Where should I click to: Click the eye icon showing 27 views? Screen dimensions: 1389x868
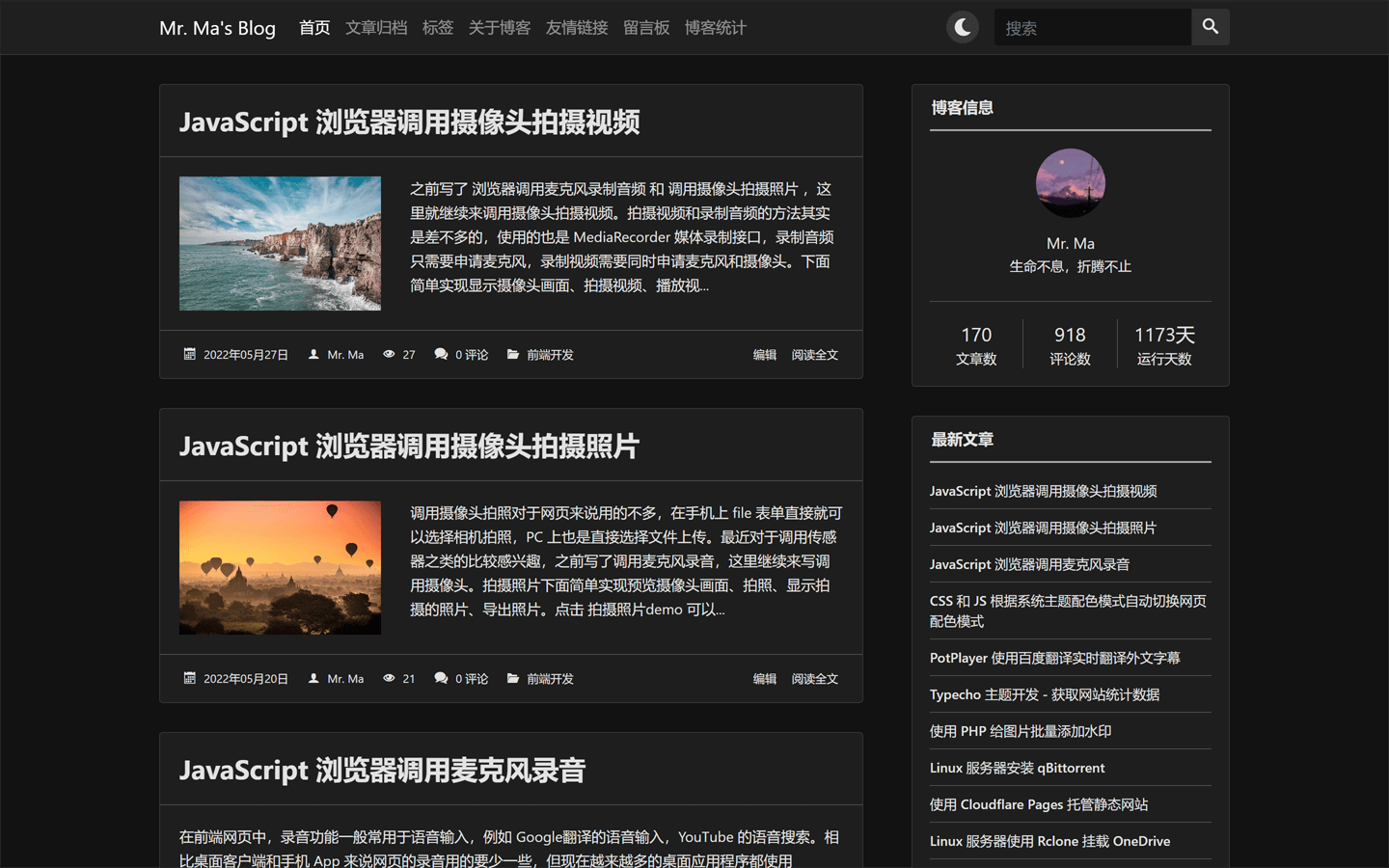[x=388, y=354]
